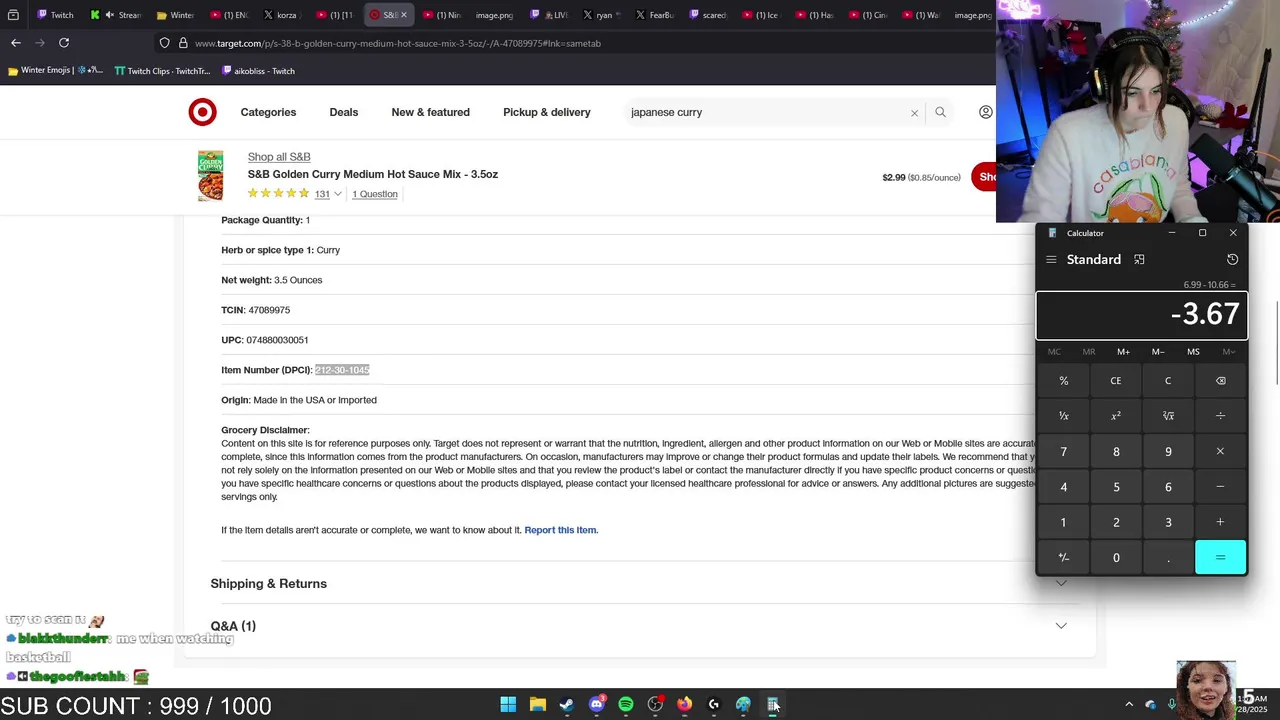The height and width of the screenshot is (720, 1280).
Task: Open the New & featured menu
Action: pos(430,112)
